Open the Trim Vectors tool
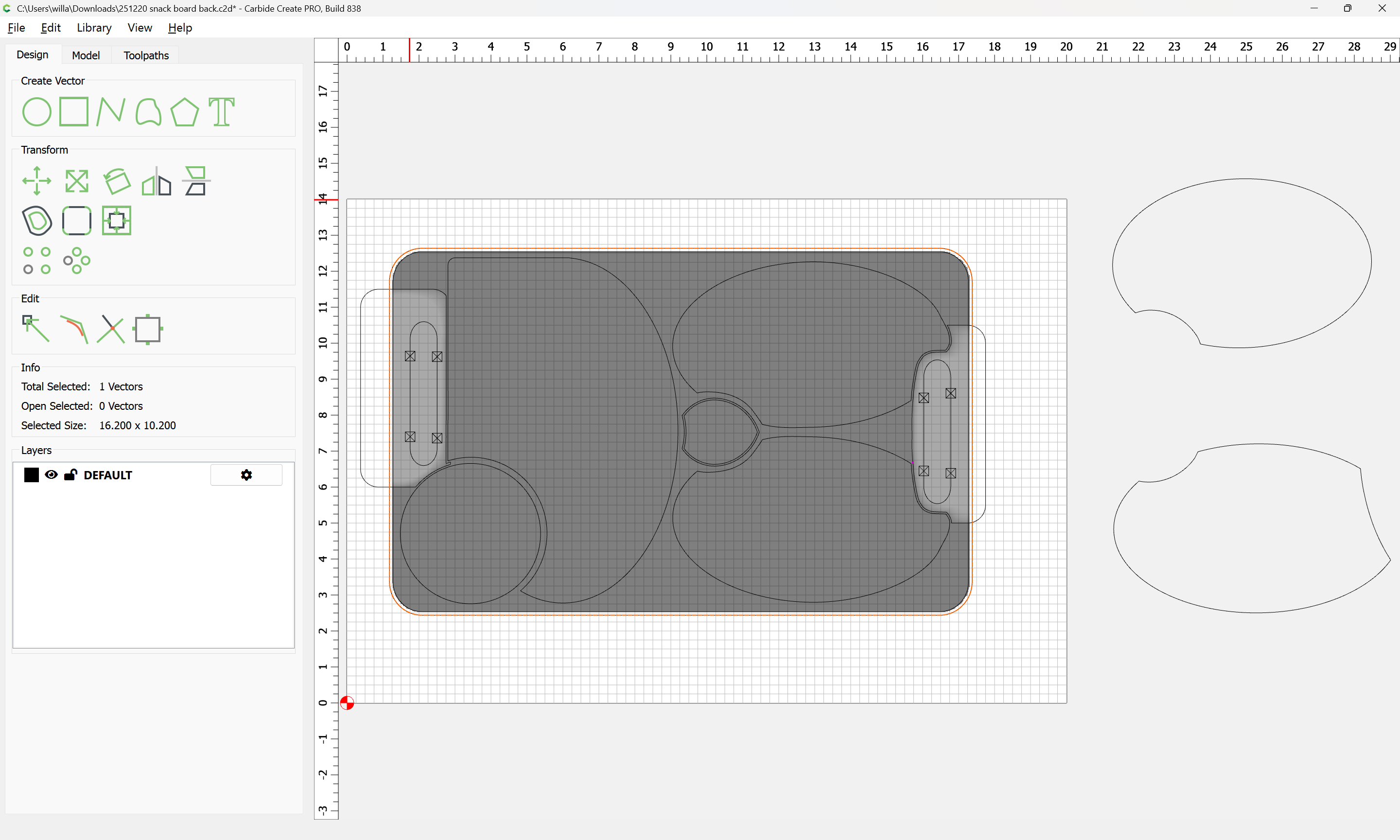 pyautogui.click(x=110, y=329)
